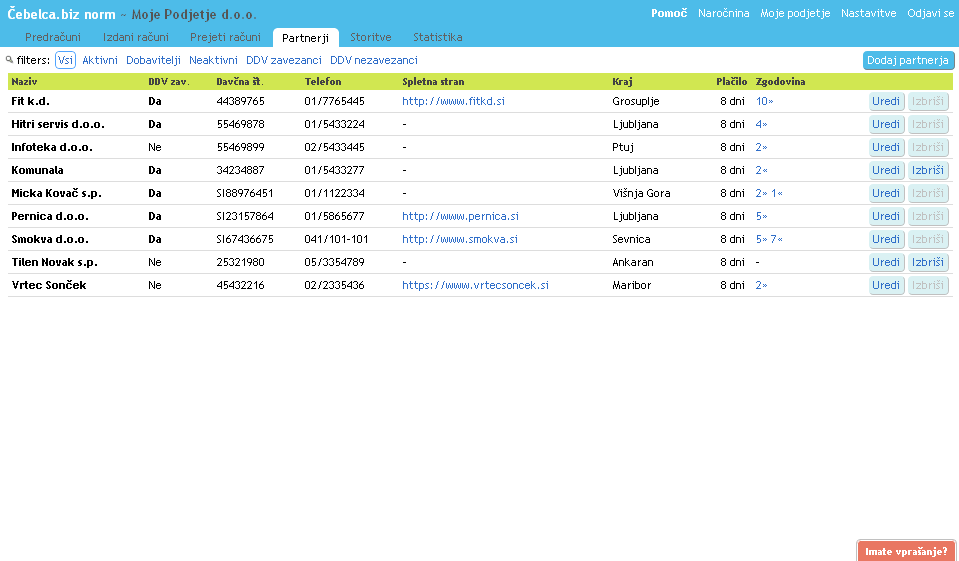The width and height of the screenshot is (959, 561).
Task: Filter partners by Aktivni
Action: pyautogui.click(x=99, y=60)
